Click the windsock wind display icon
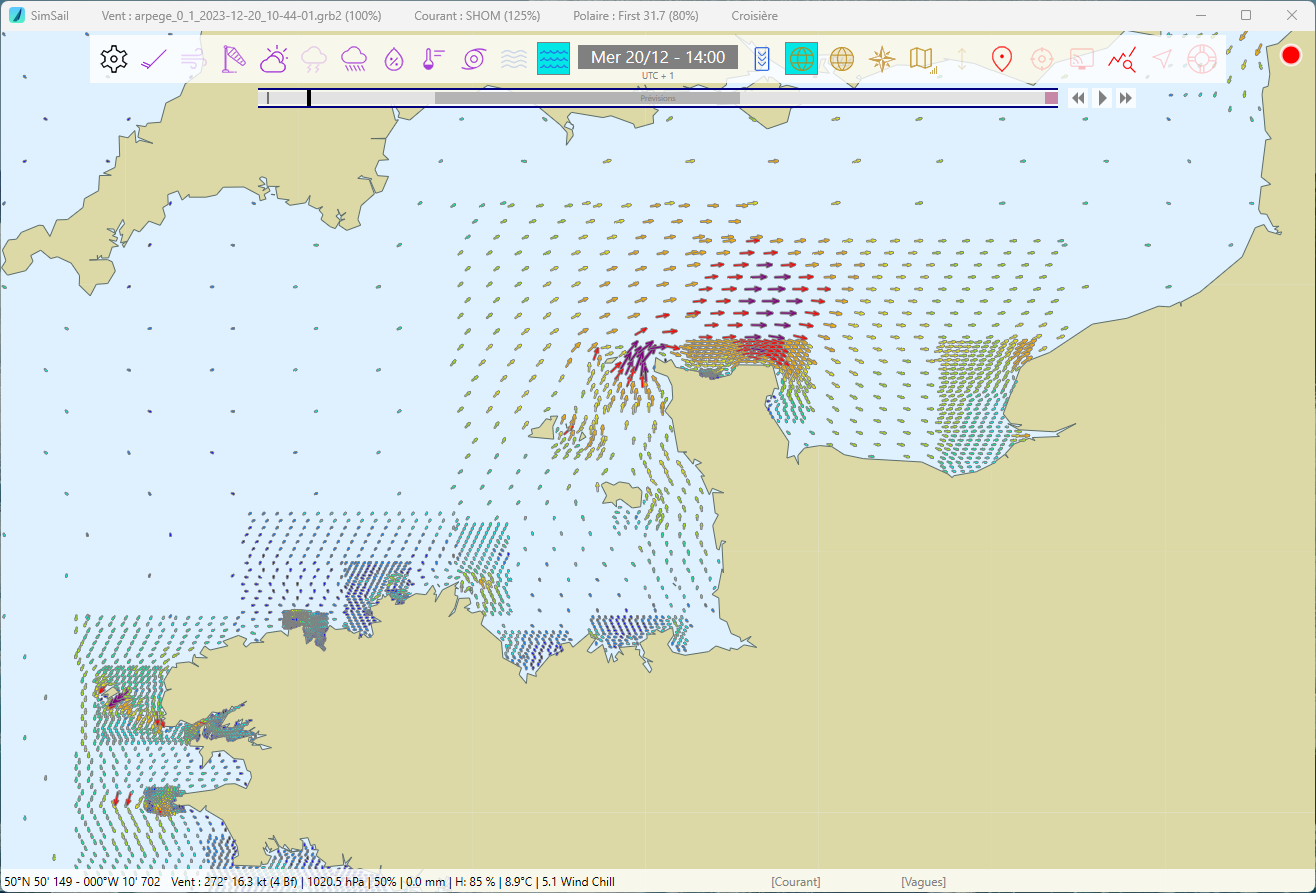The width and height of the screenshot is (1316, 893). click(233, 59)
